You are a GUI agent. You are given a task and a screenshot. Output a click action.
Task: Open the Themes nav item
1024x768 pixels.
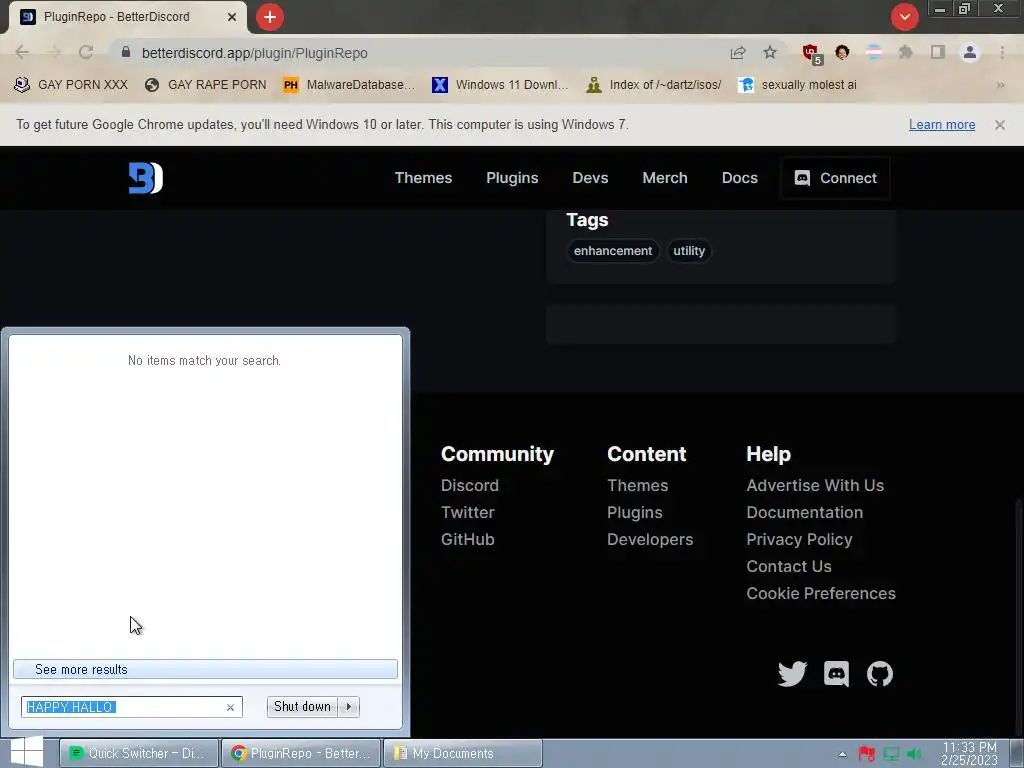point(423,178)
